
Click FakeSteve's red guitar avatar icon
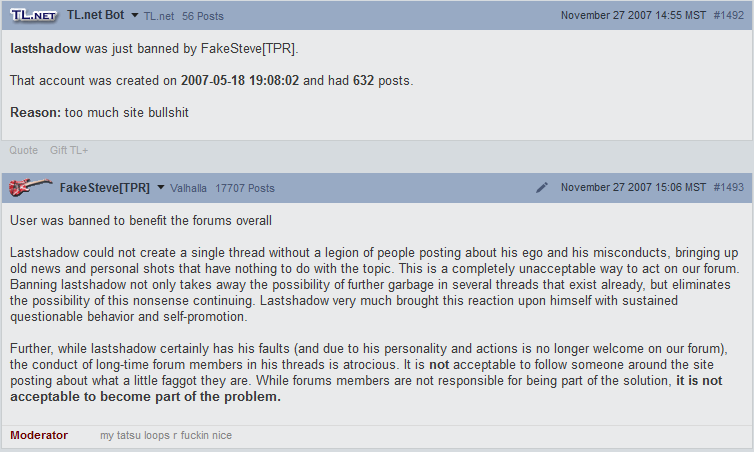coord(31,187)
